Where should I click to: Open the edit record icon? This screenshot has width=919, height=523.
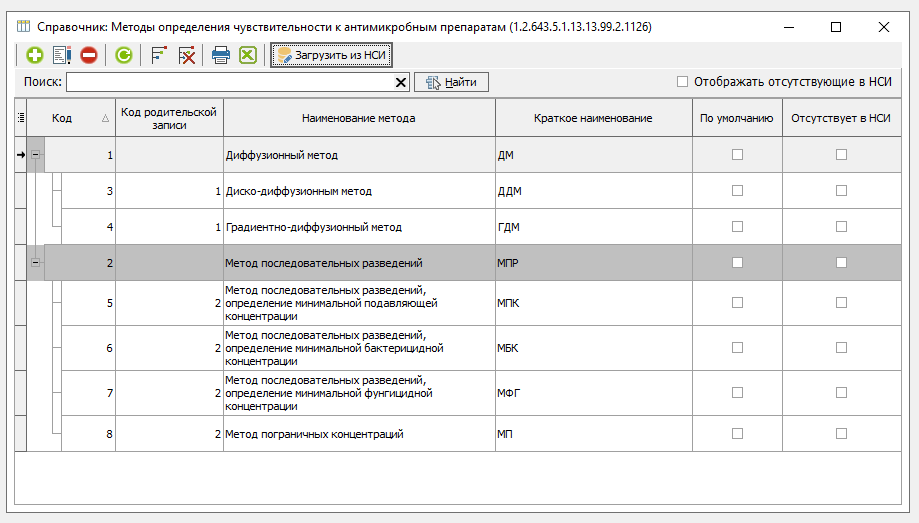62,55
